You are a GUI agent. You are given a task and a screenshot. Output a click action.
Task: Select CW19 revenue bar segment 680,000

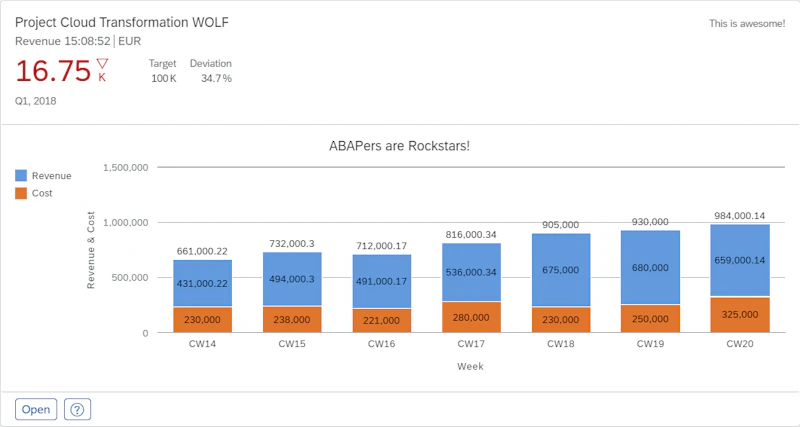651,267
